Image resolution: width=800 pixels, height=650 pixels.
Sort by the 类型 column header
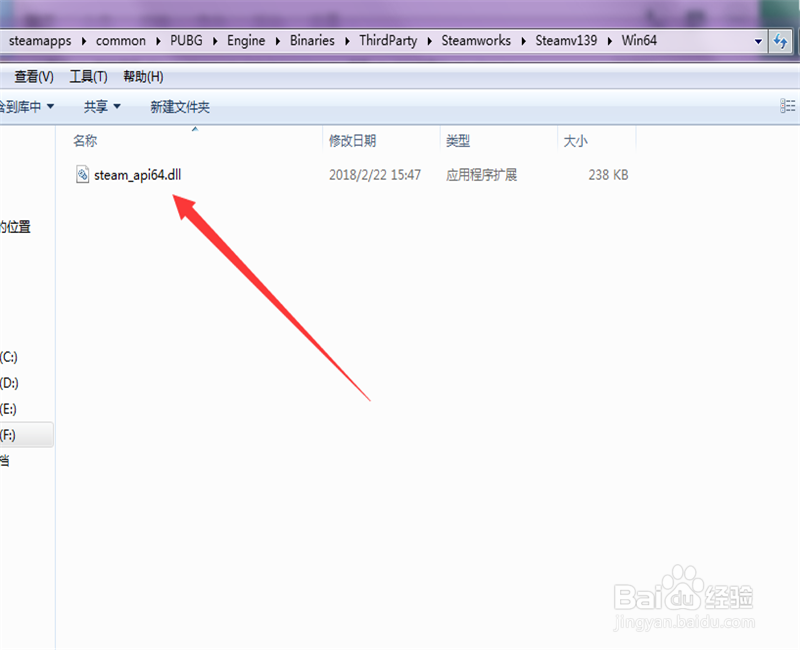(458, 141)
